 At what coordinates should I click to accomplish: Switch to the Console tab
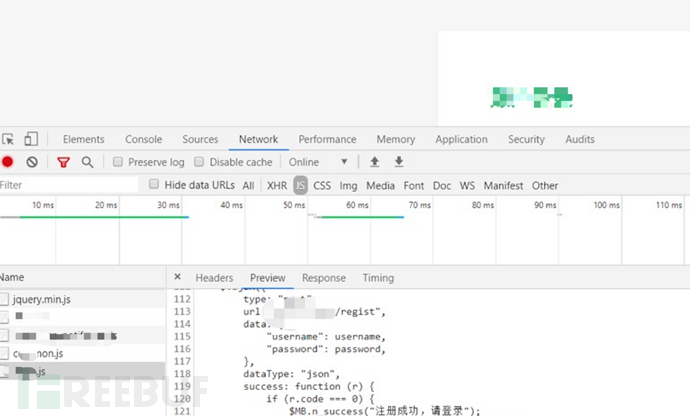coord(143,140)
